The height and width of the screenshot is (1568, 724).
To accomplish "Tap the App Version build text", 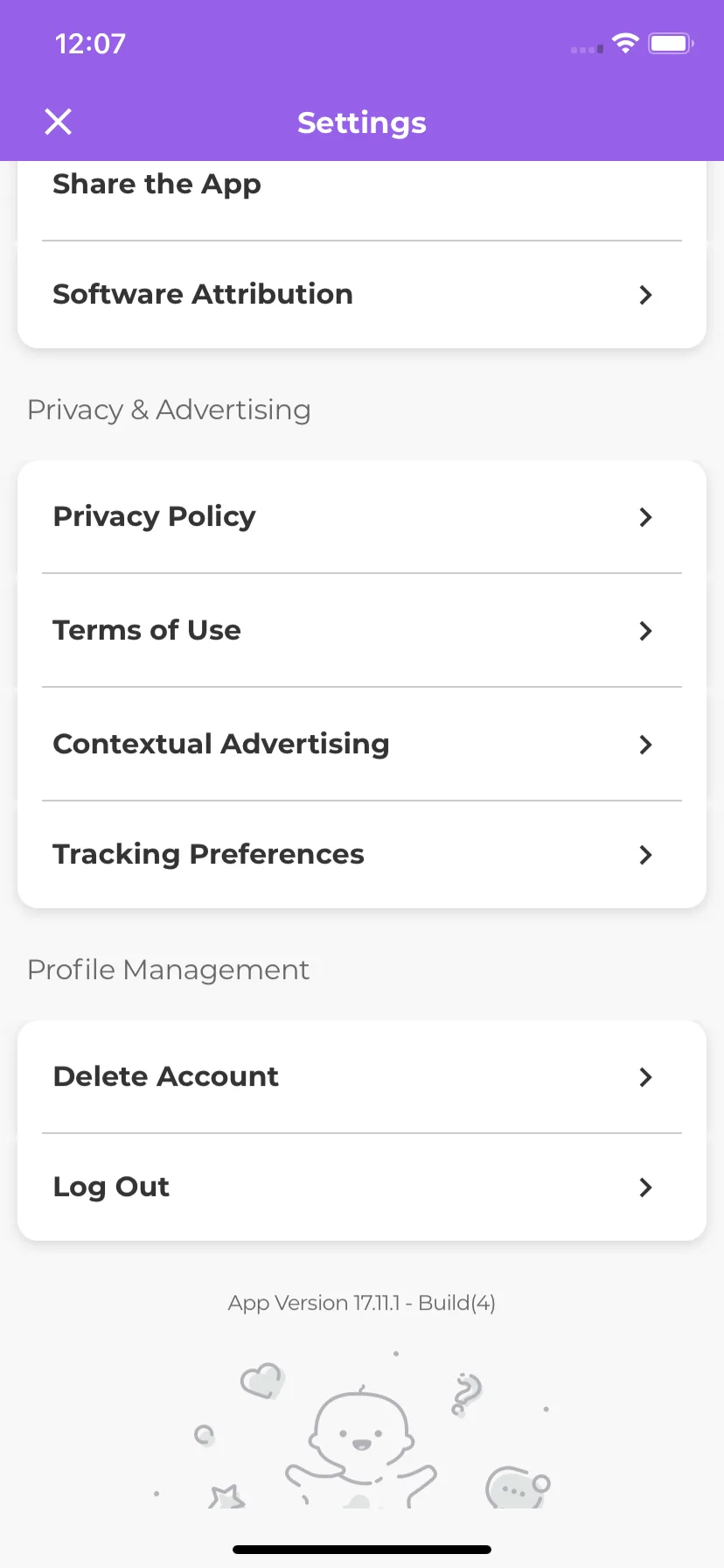I will tap(362, 1303).
